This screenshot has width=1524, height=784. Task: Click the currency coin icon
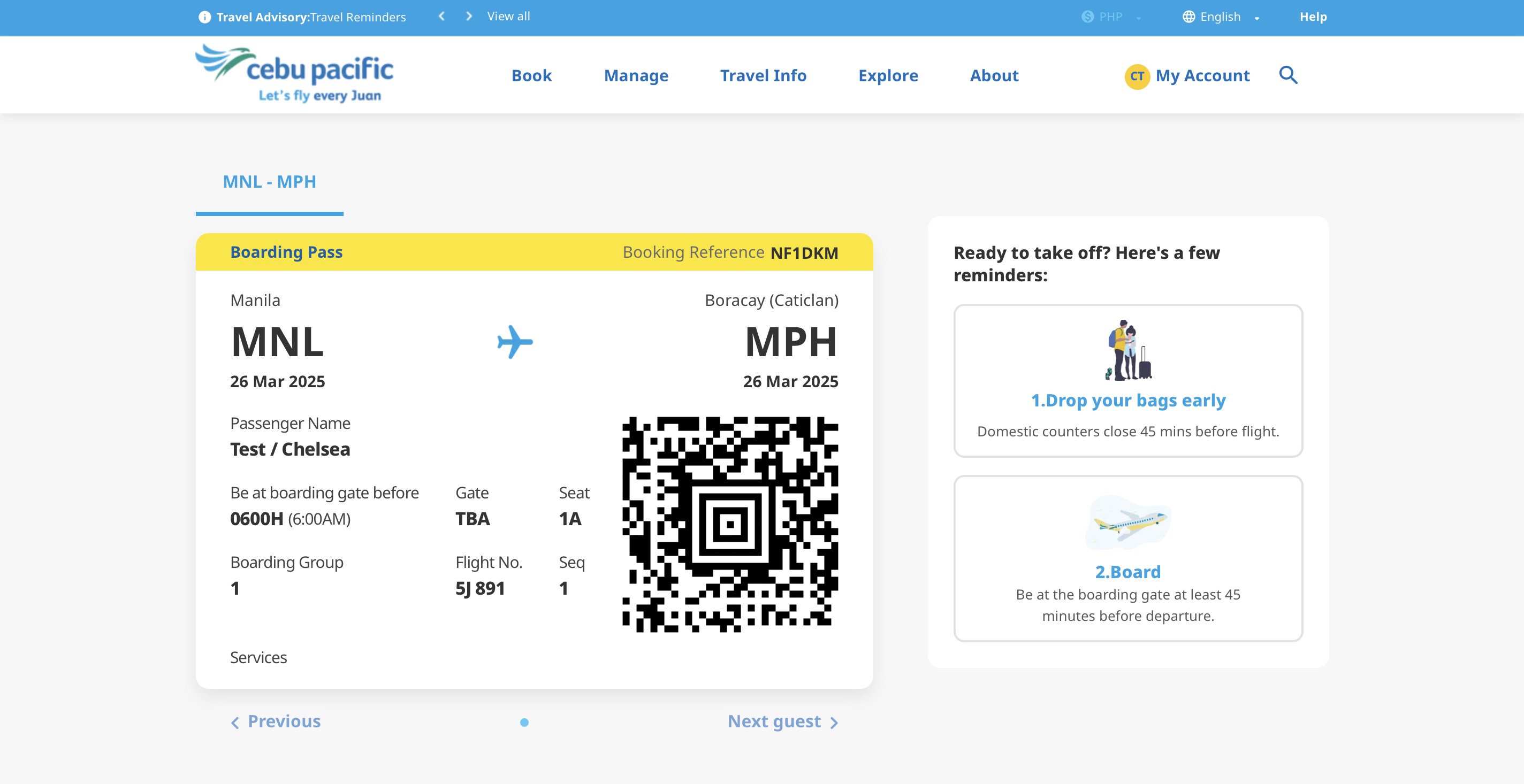pyautogui.click(x=1087, y=17)
